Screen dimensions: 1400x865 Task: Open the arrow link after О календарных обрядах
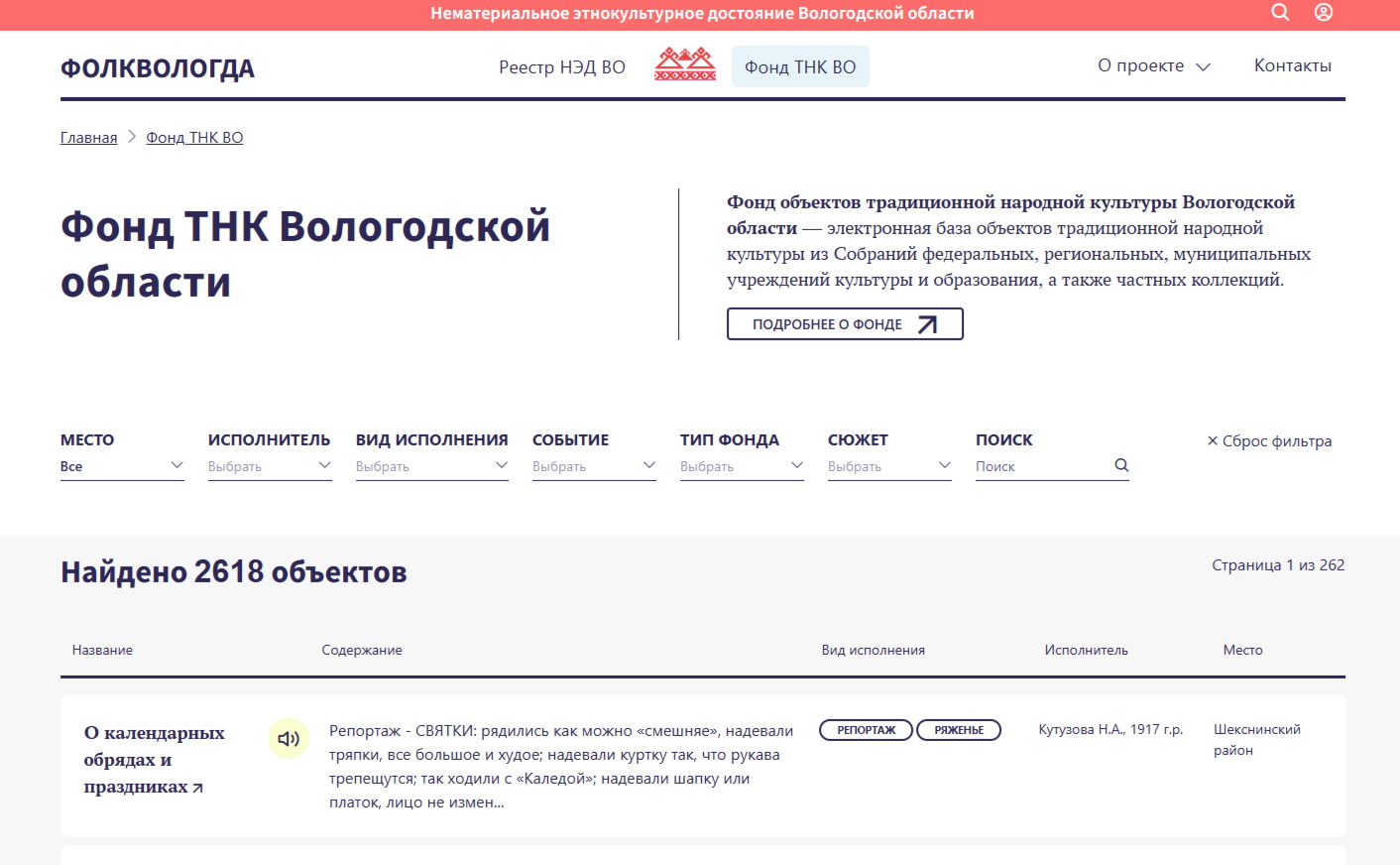click(x=197, y=788)
